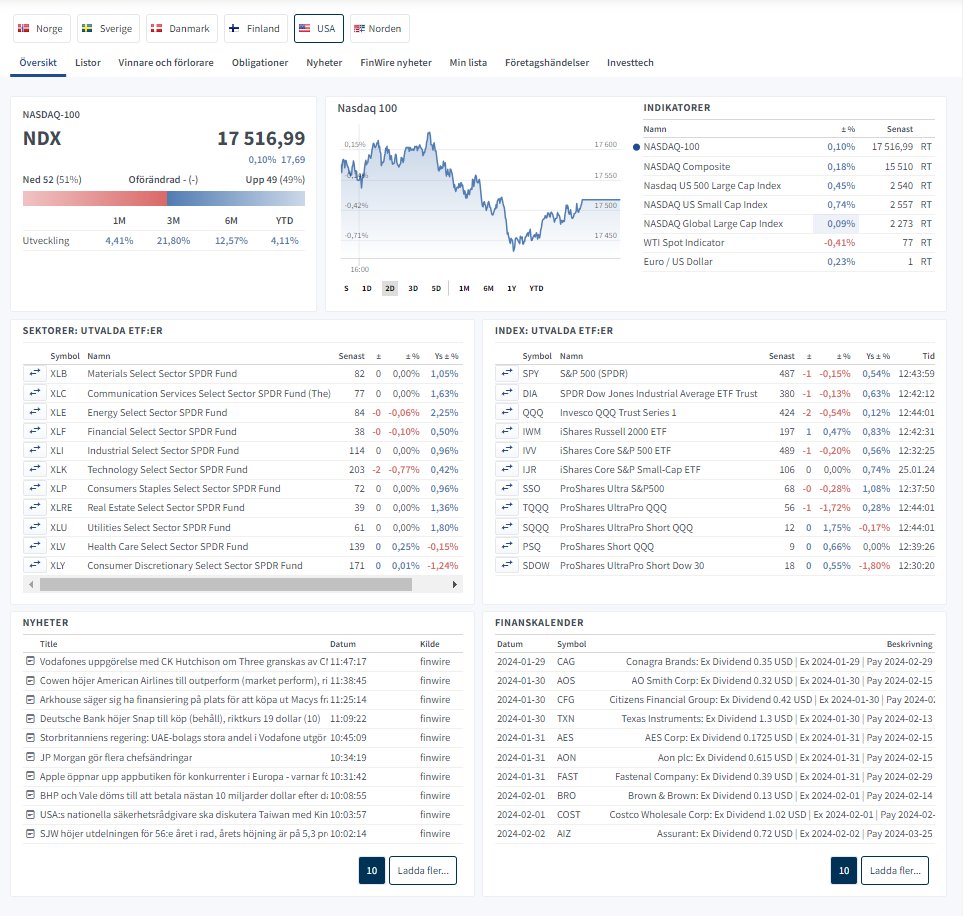
Task: Set chart period to 1Y
Action: point(512,288)
